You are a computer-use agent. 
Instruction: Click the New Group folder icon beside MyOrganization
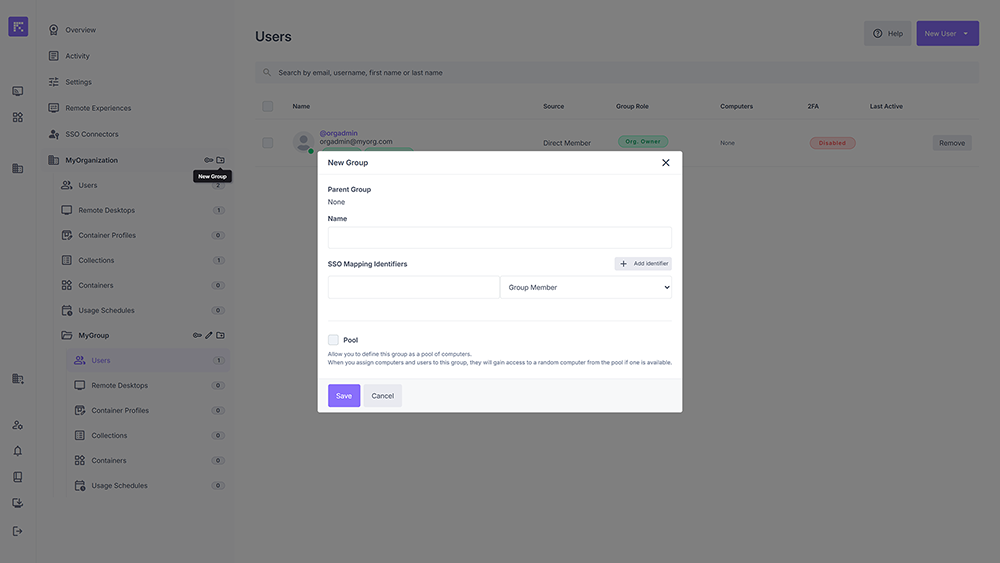(x=220, y=160)
